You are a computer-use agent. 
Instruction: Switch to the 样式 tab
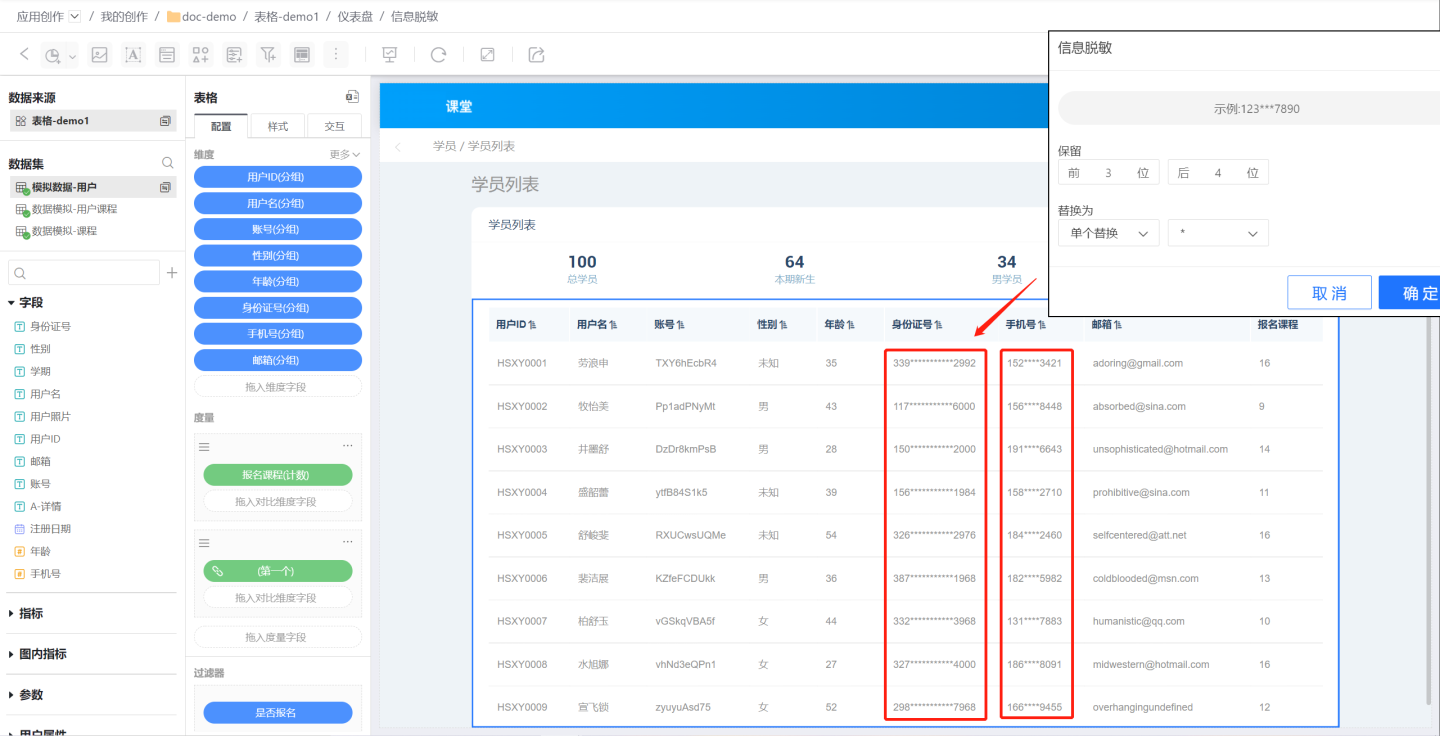(x=277, y=126)
